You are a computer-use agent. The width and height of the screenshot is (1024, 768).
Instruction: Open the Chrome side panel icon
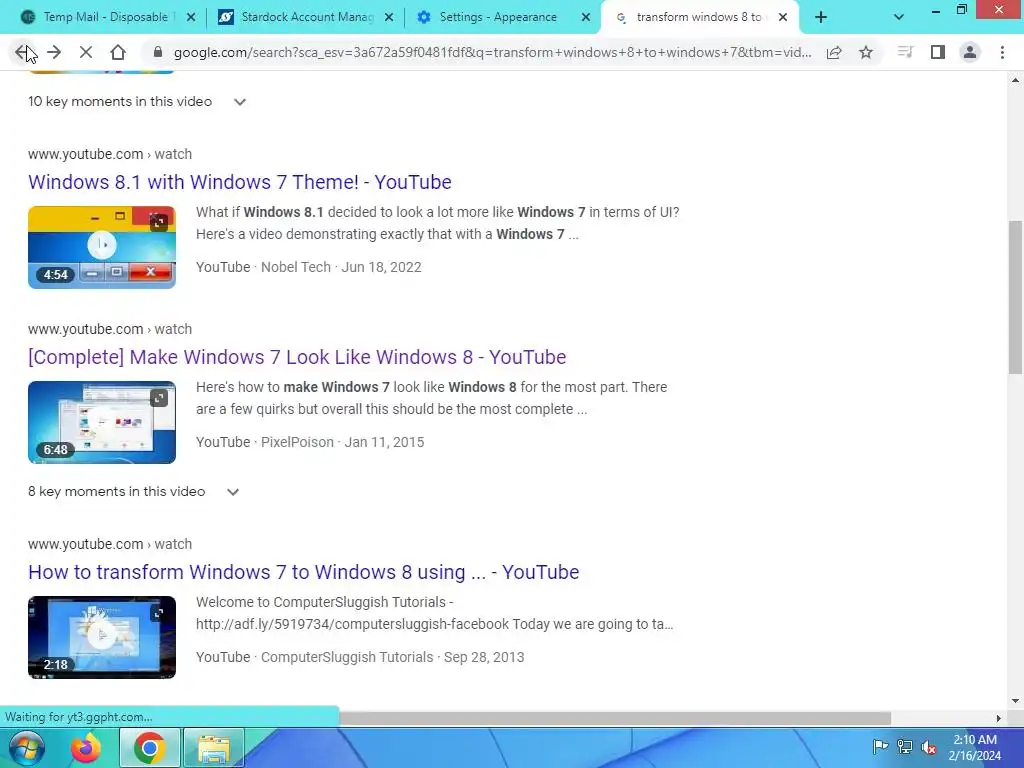[938, 52]
